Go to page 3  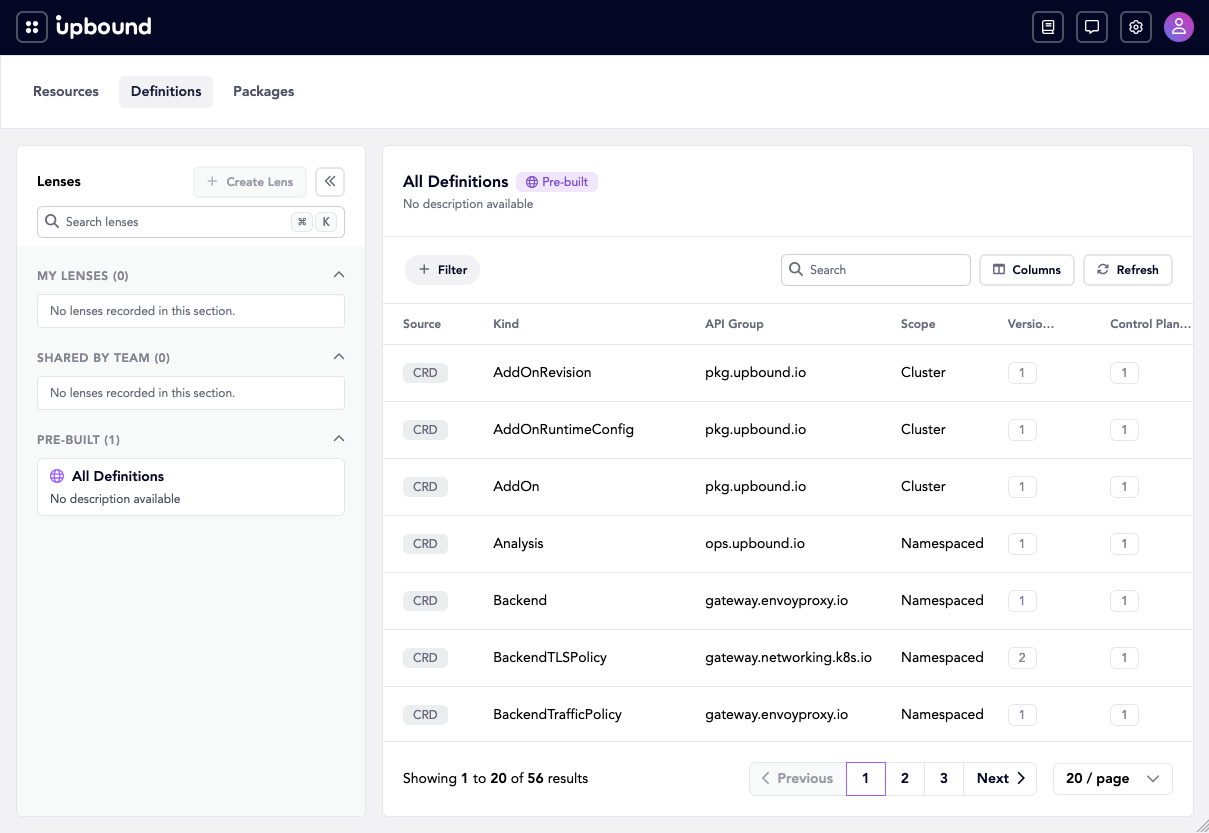[x=944, y=778]
